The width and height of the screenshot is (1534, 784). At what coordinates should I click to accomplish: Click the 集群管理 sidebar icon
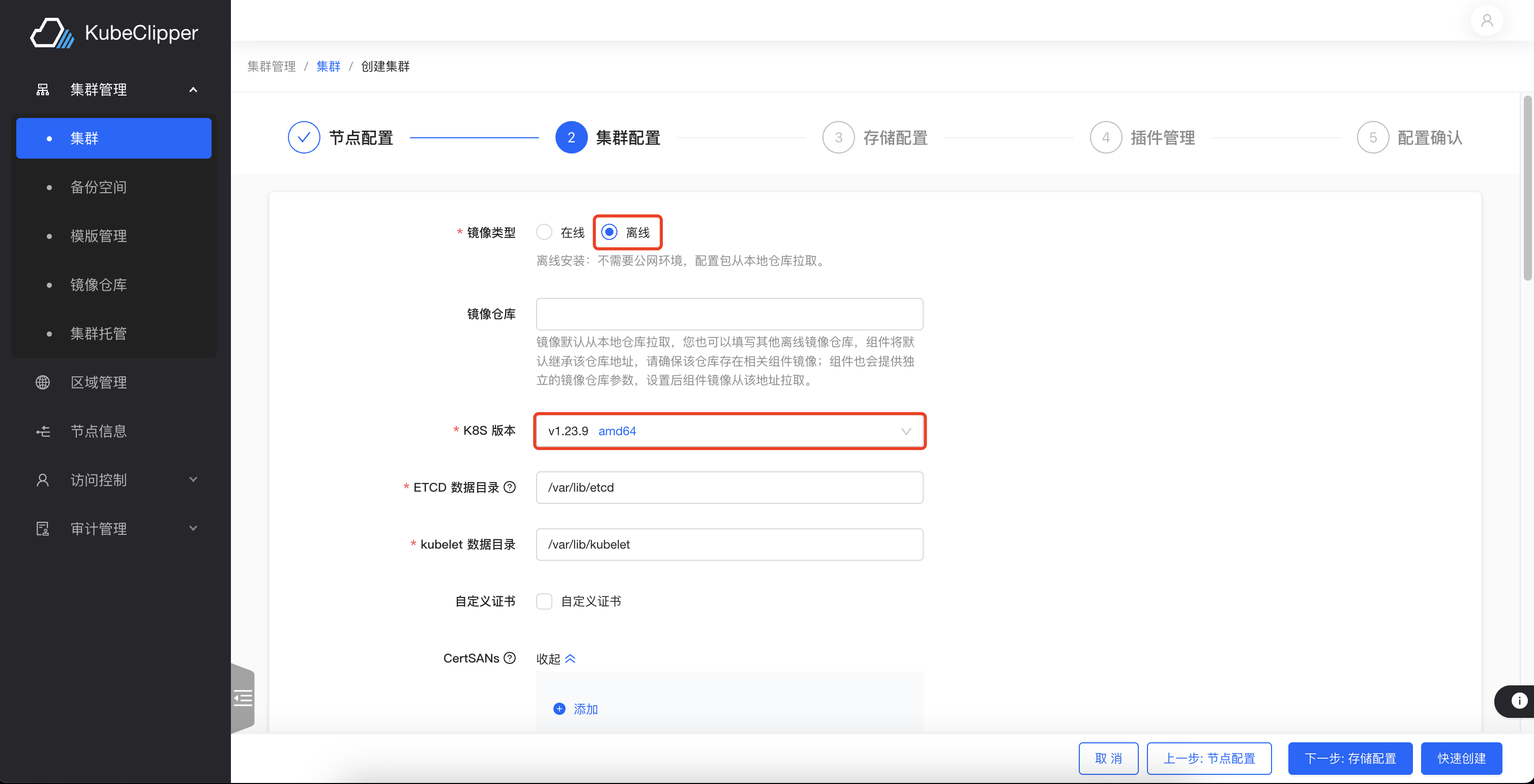(x=43, y=89)
